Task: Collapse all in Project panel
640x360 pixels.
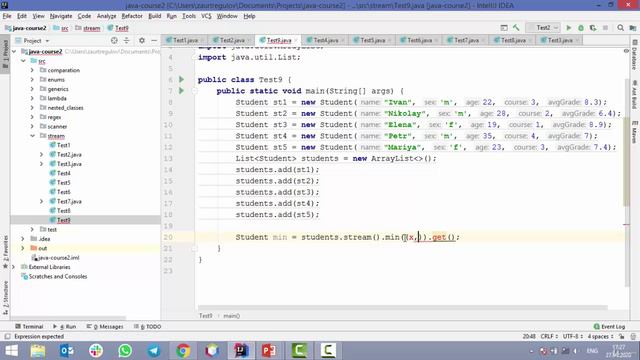Action: [127, 40]
